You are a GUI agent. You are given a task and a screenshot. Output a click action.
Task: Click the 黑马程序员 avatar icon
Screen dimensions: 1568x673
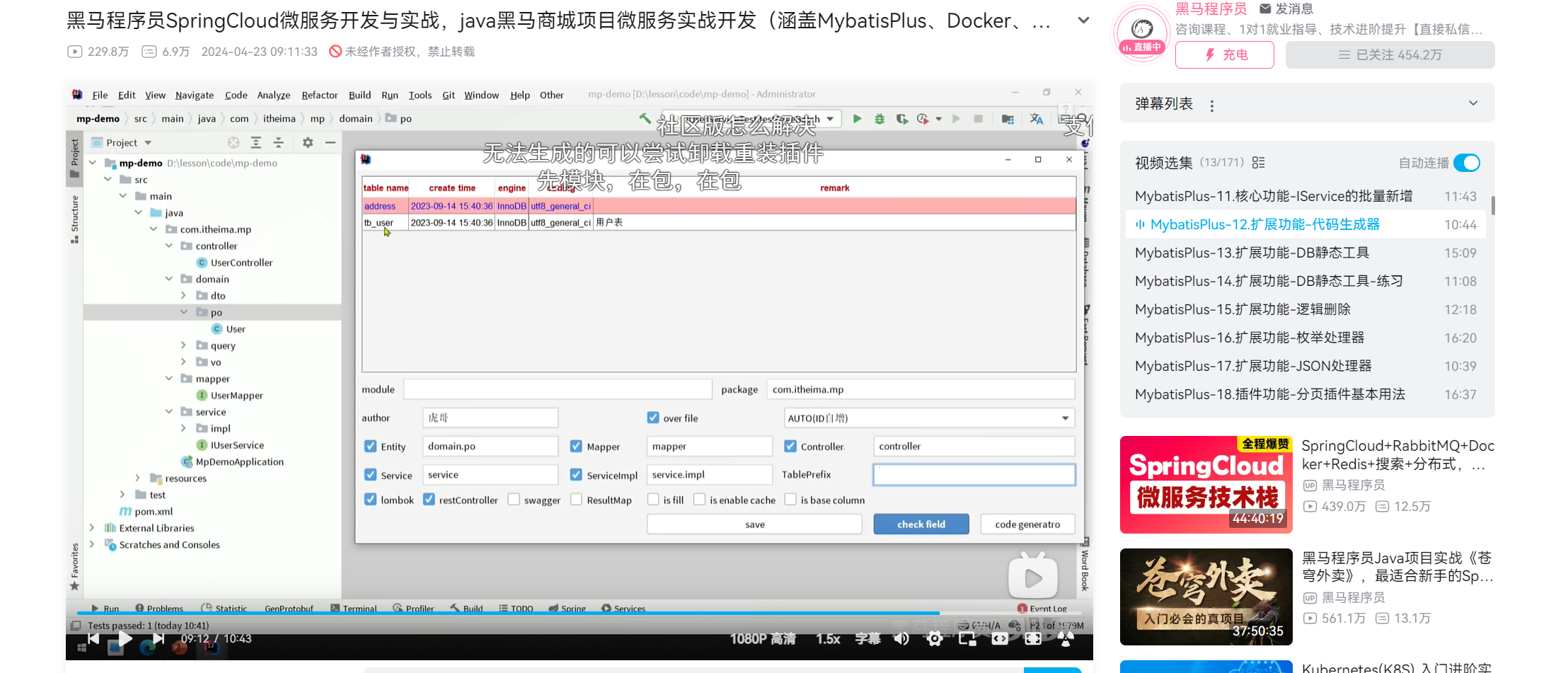click(1141, 31)
